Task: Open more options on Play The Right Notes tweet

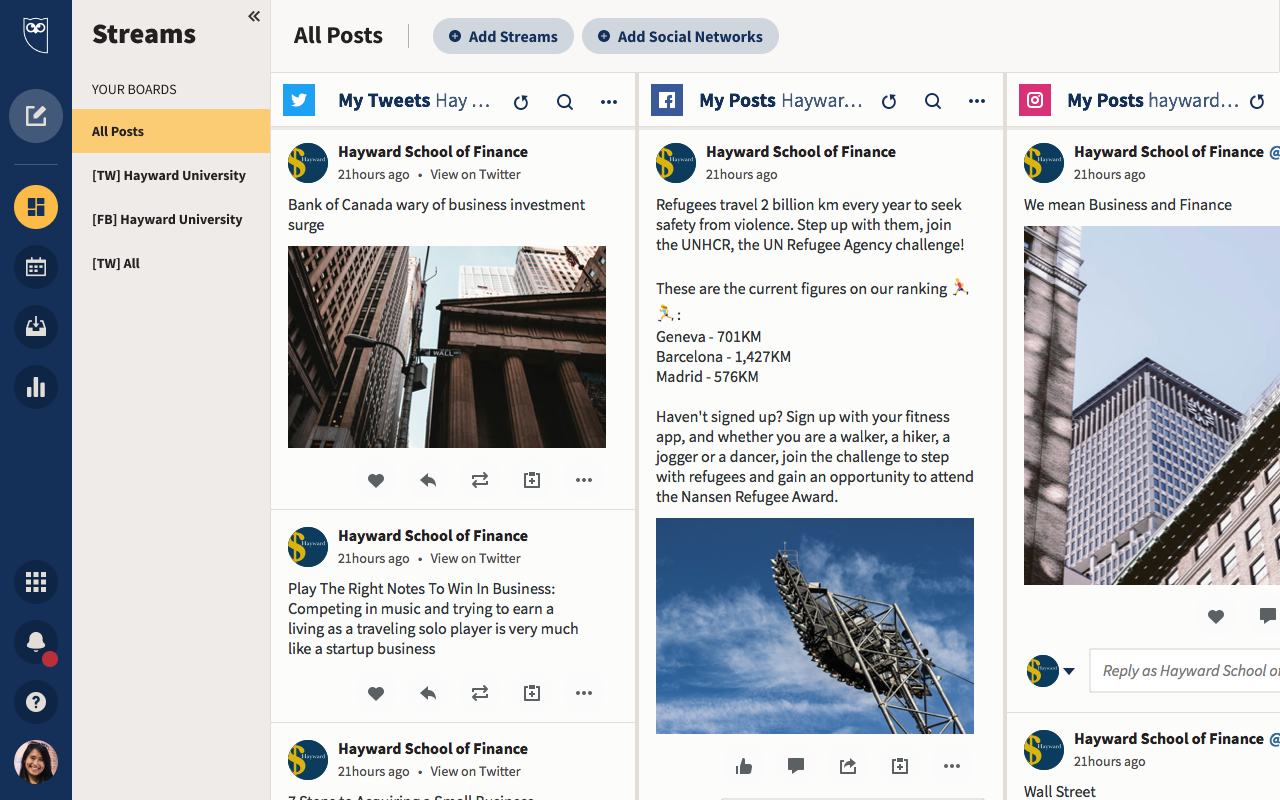Action: click(584, 693)
